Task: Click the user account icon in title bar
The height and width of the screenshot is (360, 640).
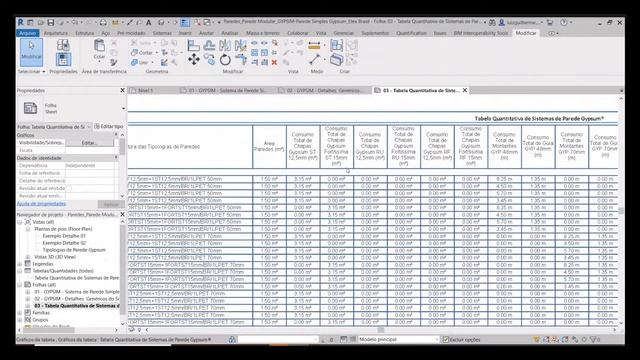Action: 502,22
